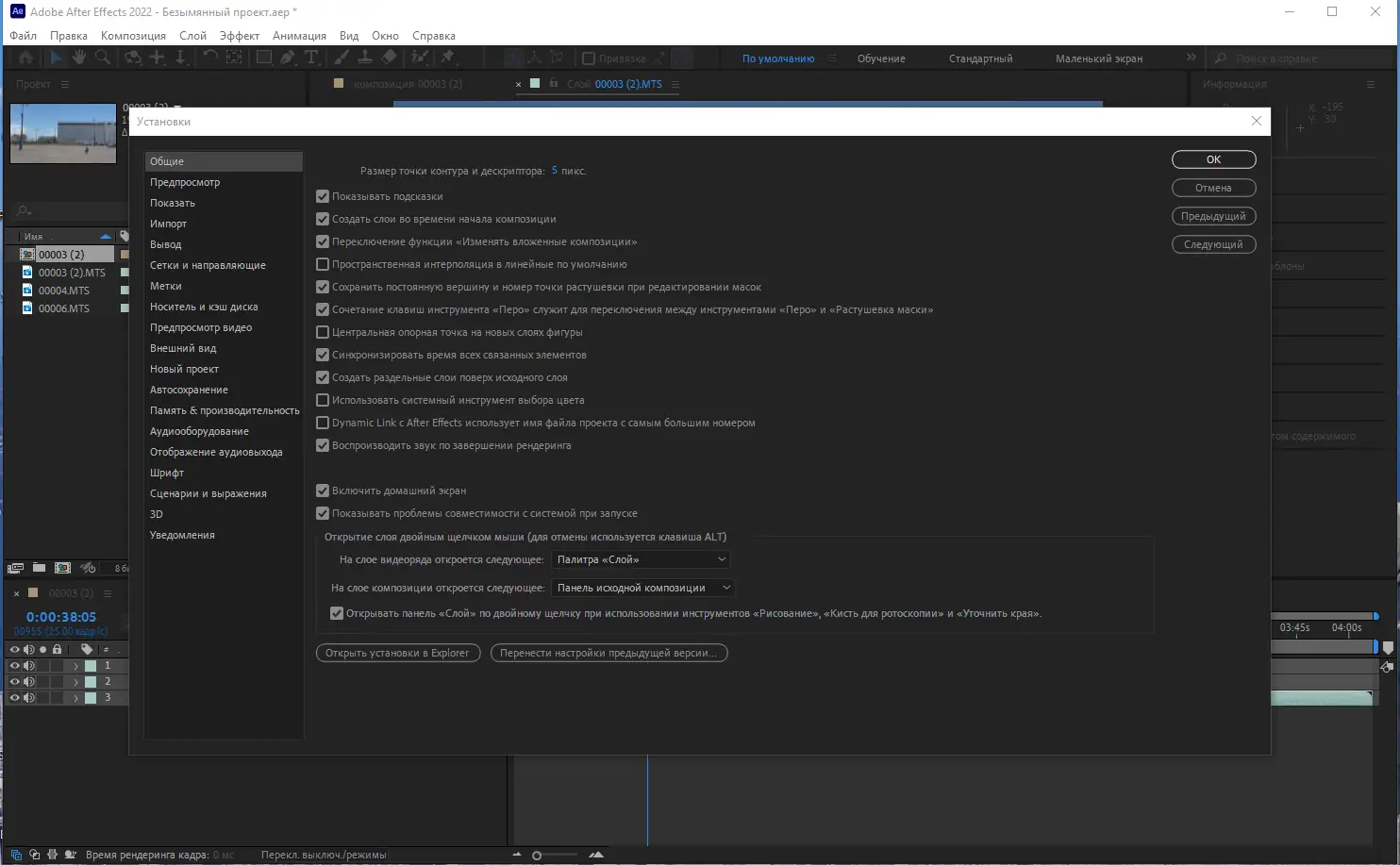Open the Layer viewer panel menu
The image size is (1400, 865).
pyautogui.click(x=675, y=84)
